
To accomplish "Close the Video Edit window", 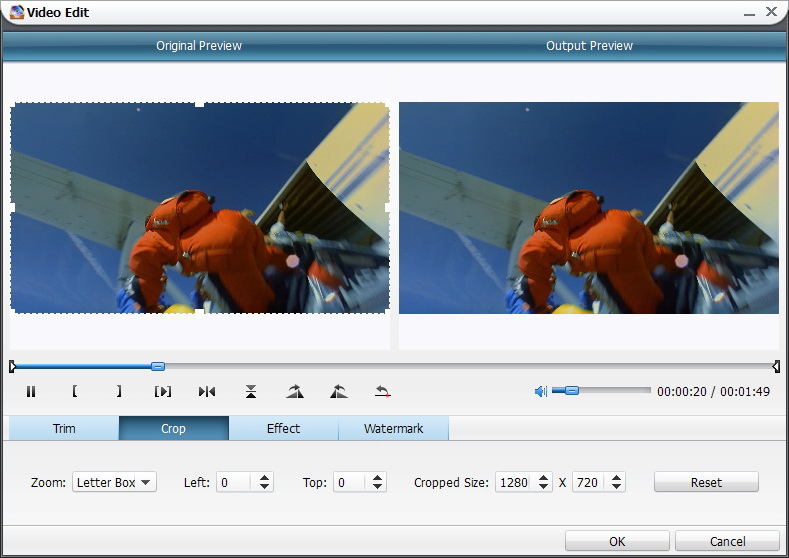I will pos(771,11).
